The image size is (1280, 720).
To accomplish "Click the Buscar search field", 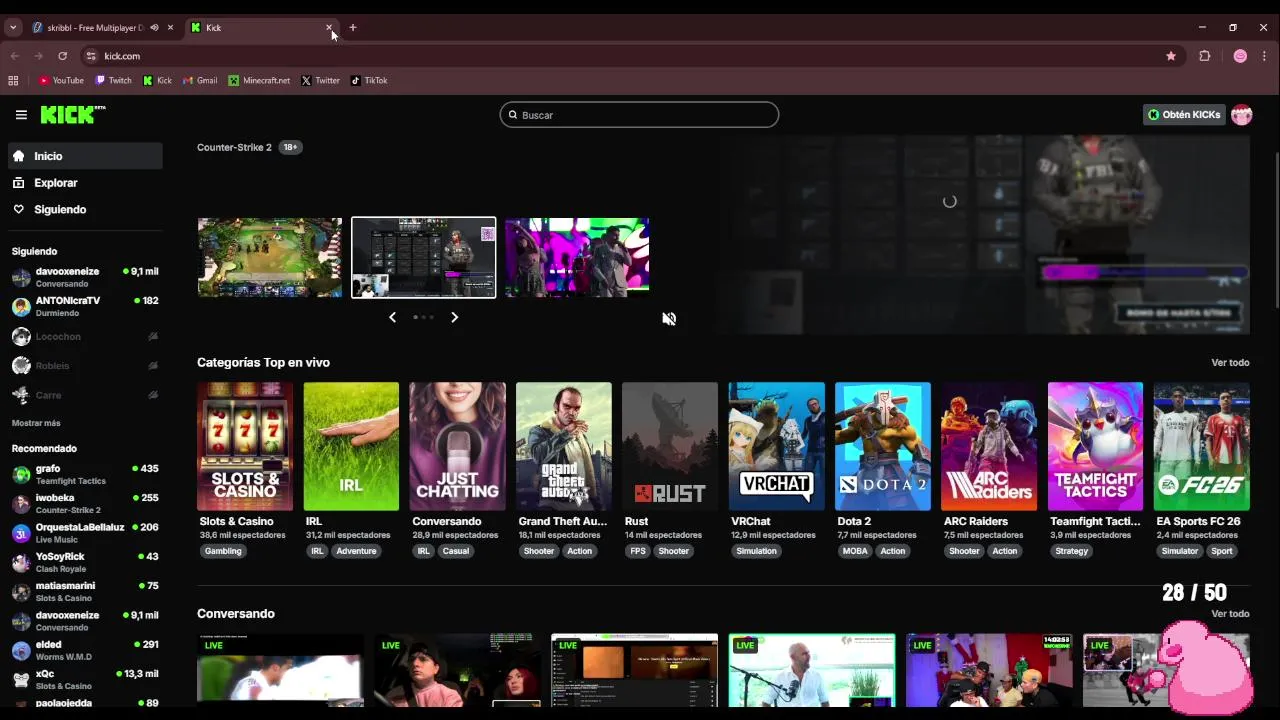I will (x=639, y=115).
